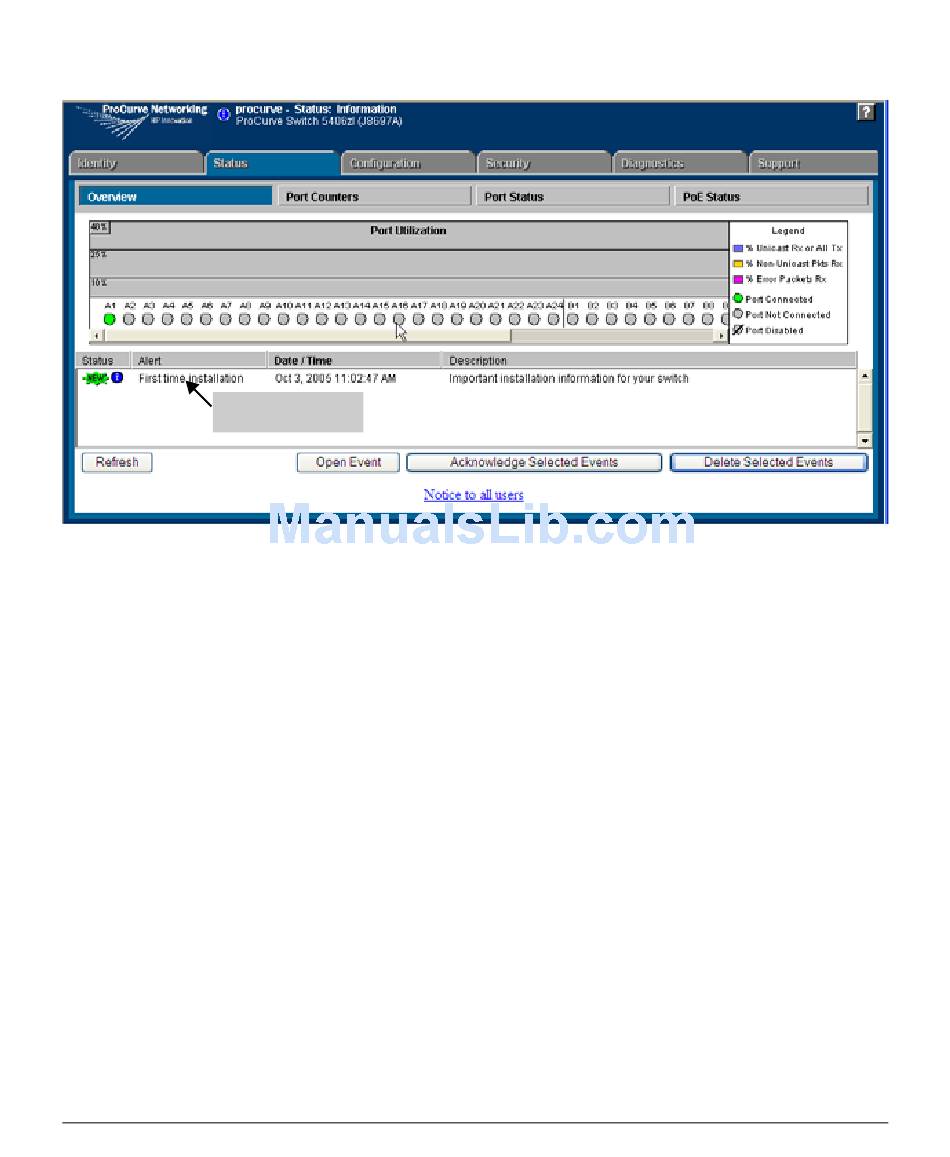Select port A6 indicator
The image size is (950, 1157).
pos(206,319)
